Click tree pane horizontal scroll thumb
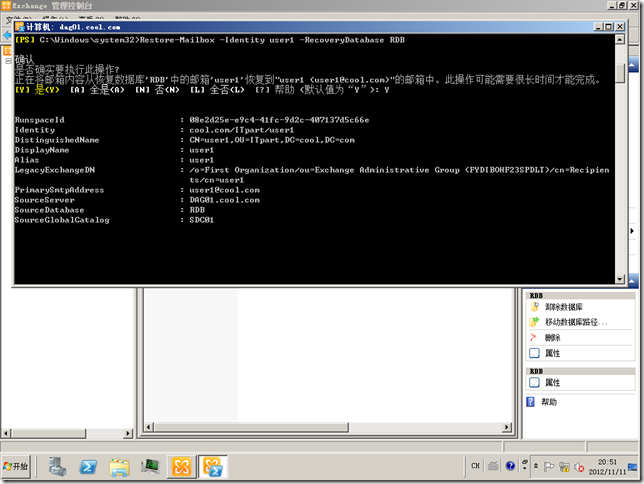The height and width of the screenshot is (484, 644). [x=48, y=433]
